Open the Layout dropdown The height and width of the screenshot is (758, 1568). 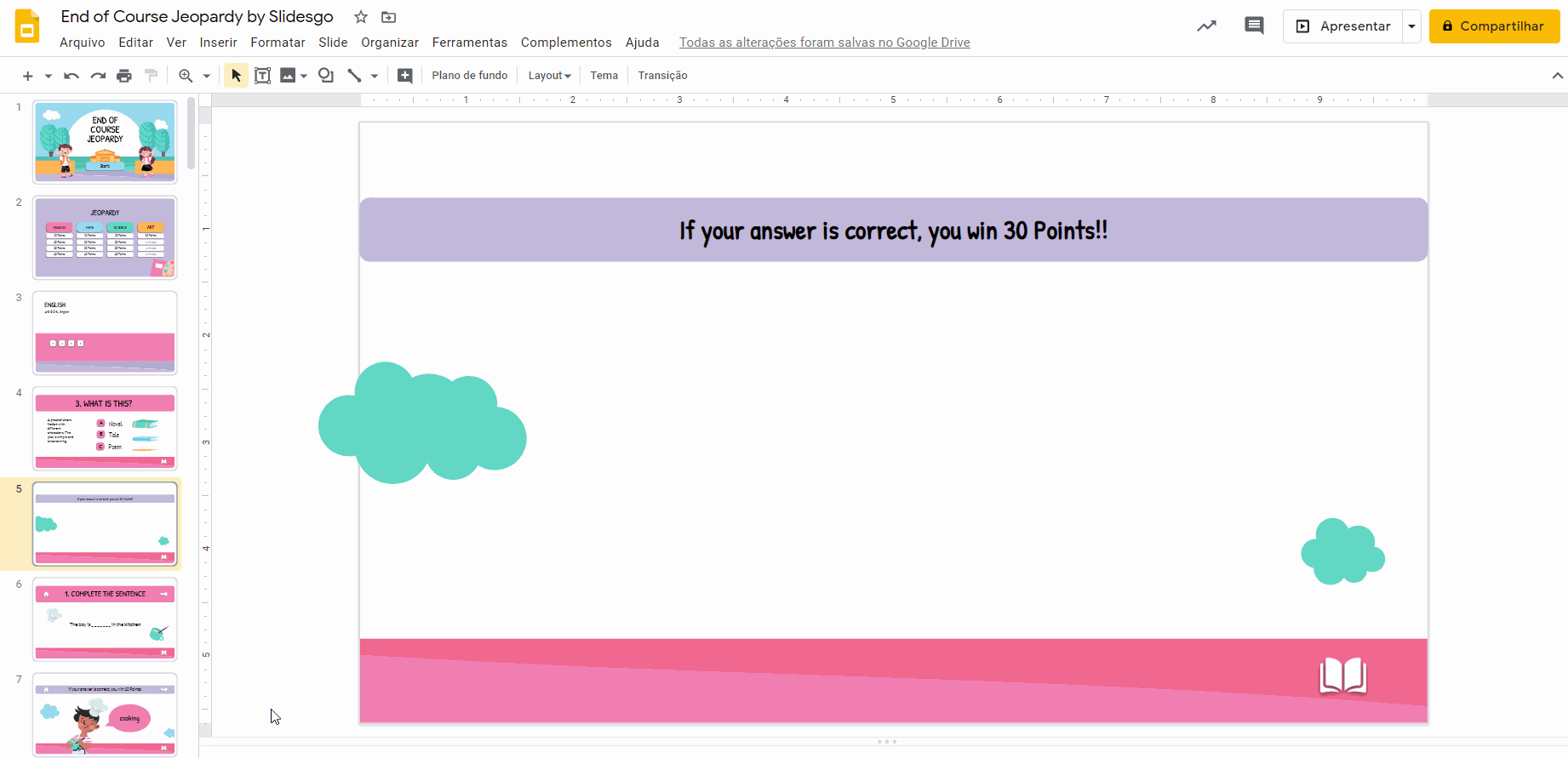(x=549, y=76)
